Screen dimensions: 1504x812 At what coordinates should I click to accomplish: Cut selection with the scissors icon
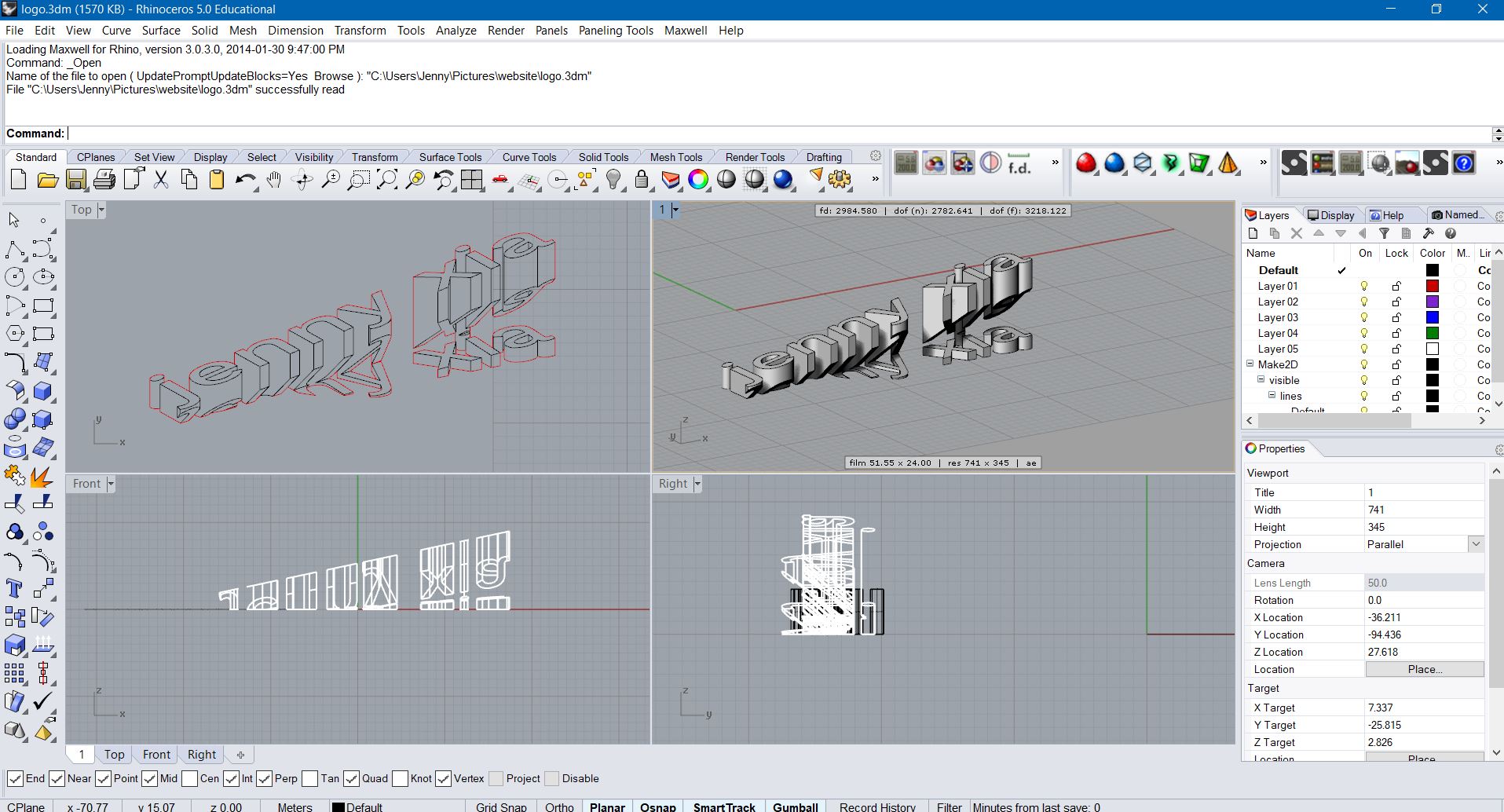coord(161,180)
